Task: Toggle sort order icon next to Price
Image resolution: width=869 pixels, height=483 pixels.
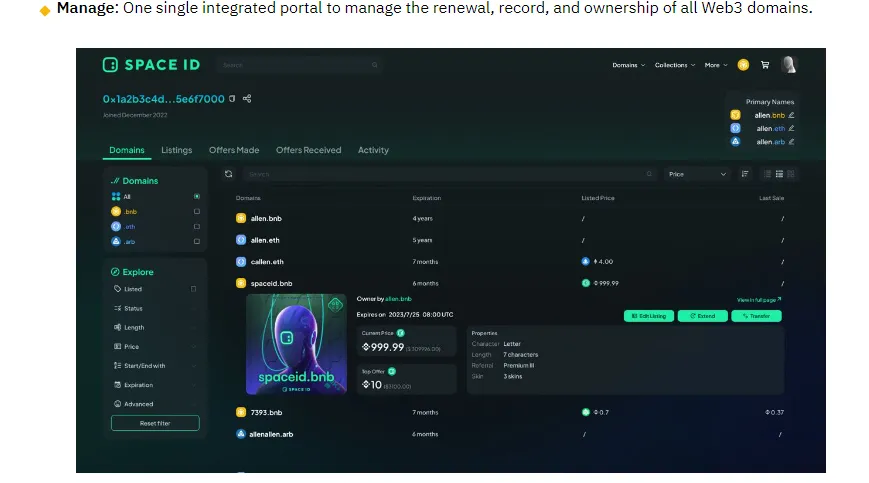Action: pos(745,174)
